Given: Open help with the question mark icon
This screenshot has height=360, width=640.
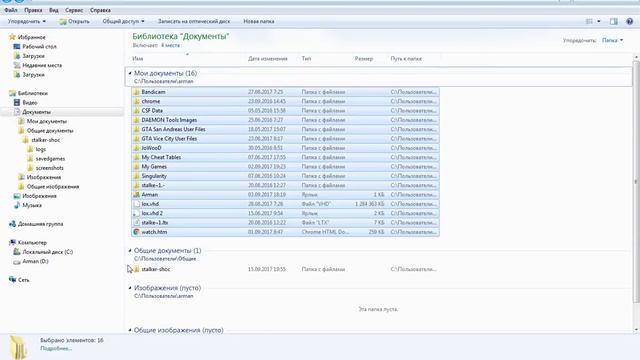Looking at the screenshot, I should click(x=629, y=21).
